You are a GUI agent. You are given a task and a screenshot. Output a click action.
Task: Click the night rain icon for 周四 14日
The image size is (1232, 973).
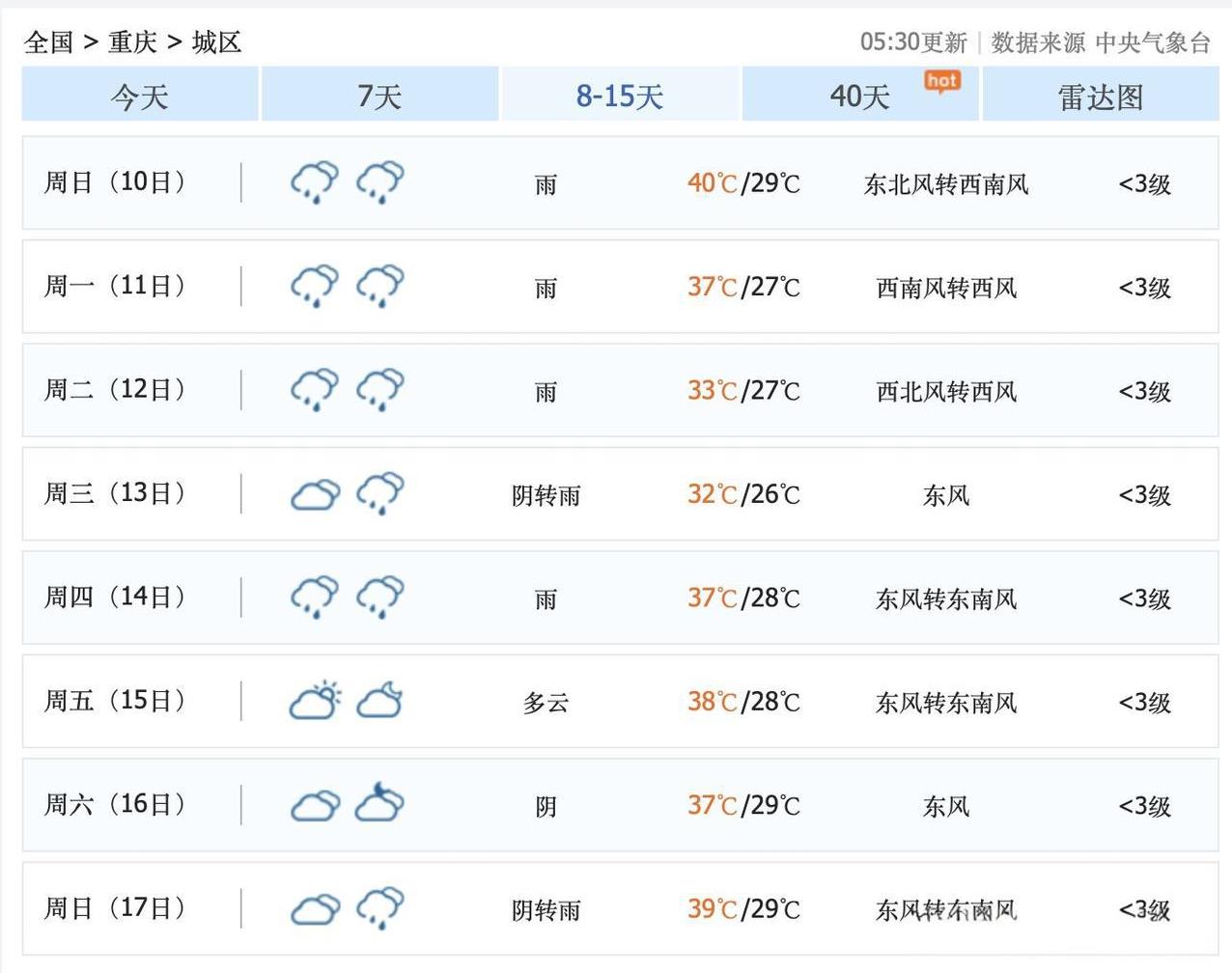coord(380,598)
